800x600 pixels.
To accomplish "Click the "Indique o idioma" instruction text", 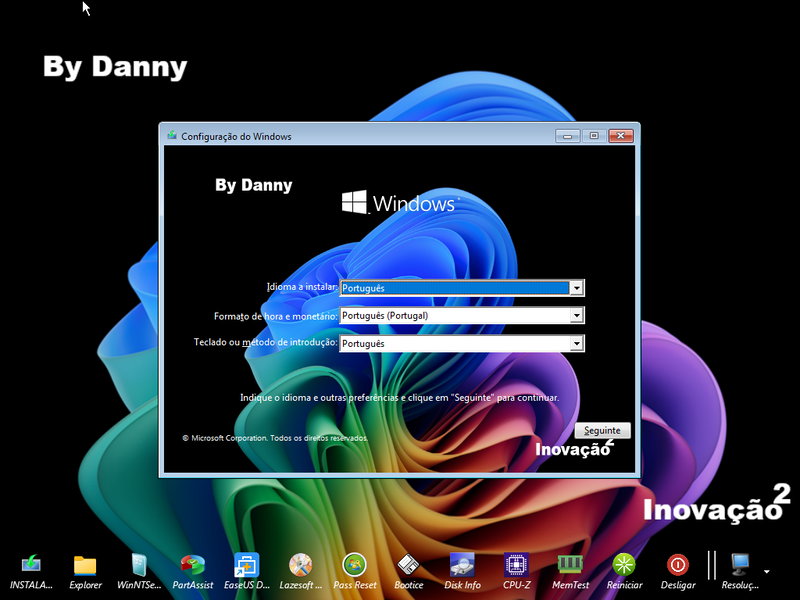I will (x=399, y=397).
